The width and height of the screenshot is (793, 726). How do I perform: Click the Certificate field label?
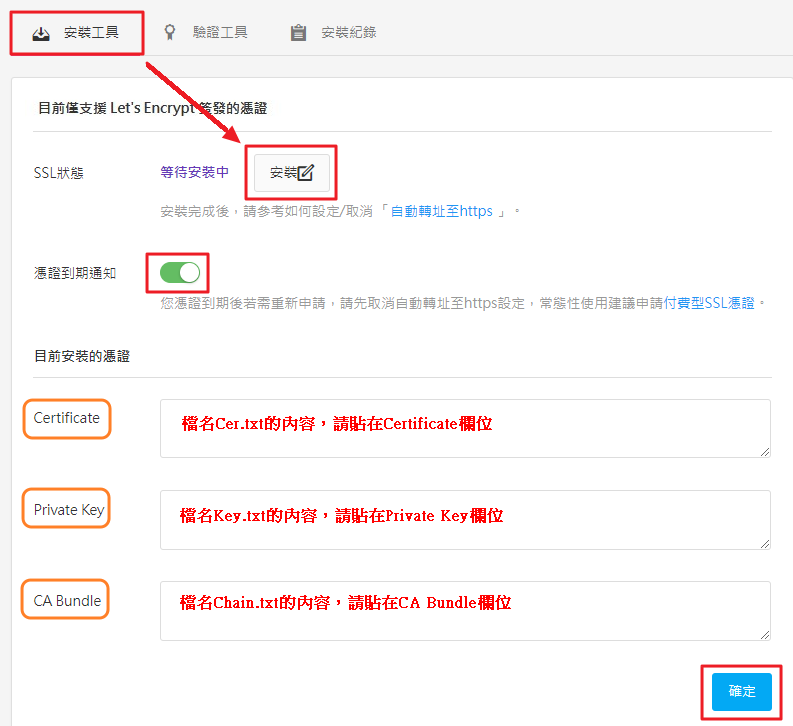66,418
